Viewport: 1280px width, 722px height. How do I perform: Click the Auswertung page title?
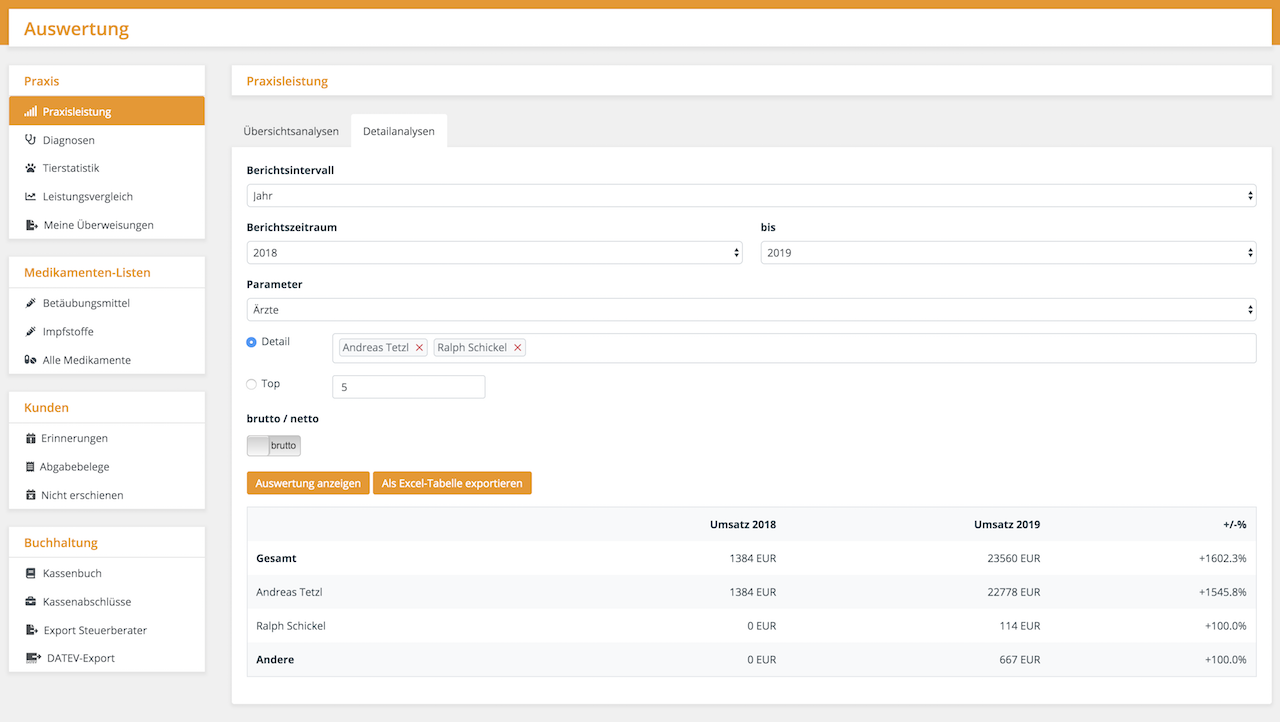(x=77, y=29)
